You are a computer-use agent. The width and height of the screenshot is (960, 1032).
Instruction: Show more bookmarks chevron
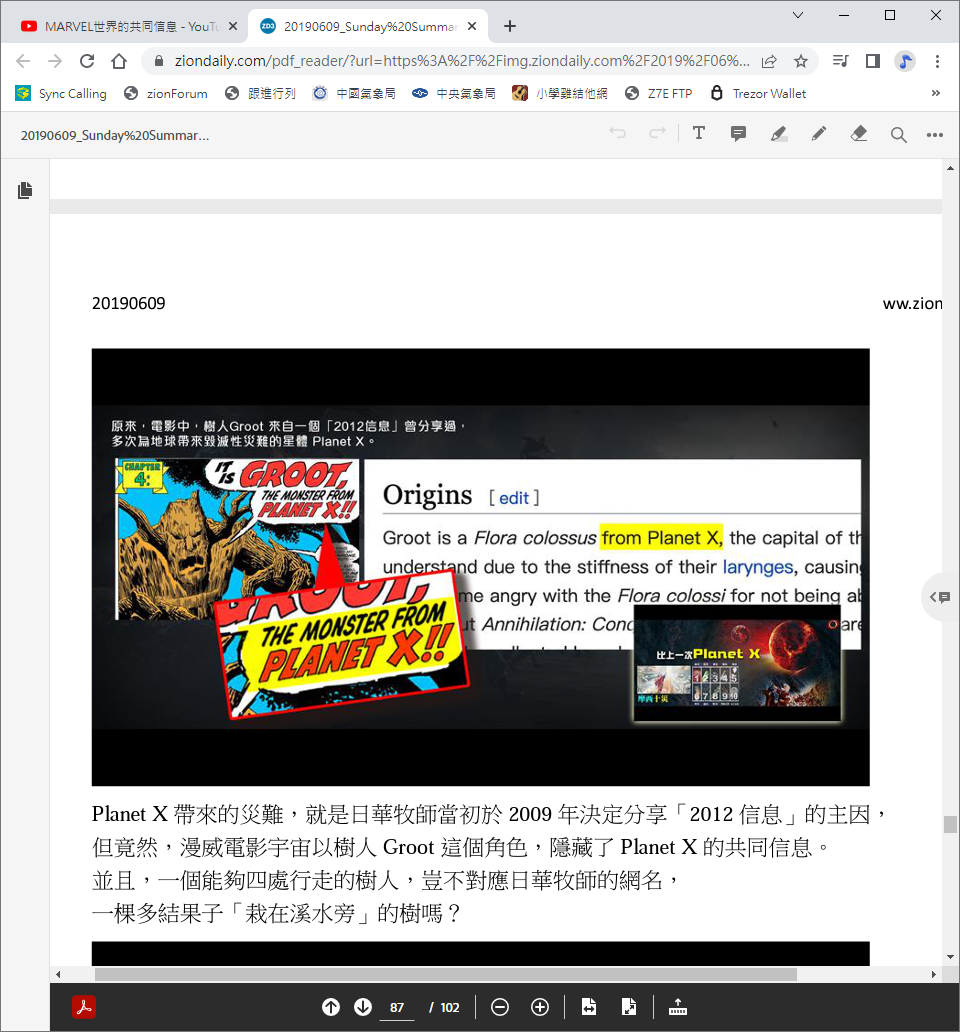point(936,93)
